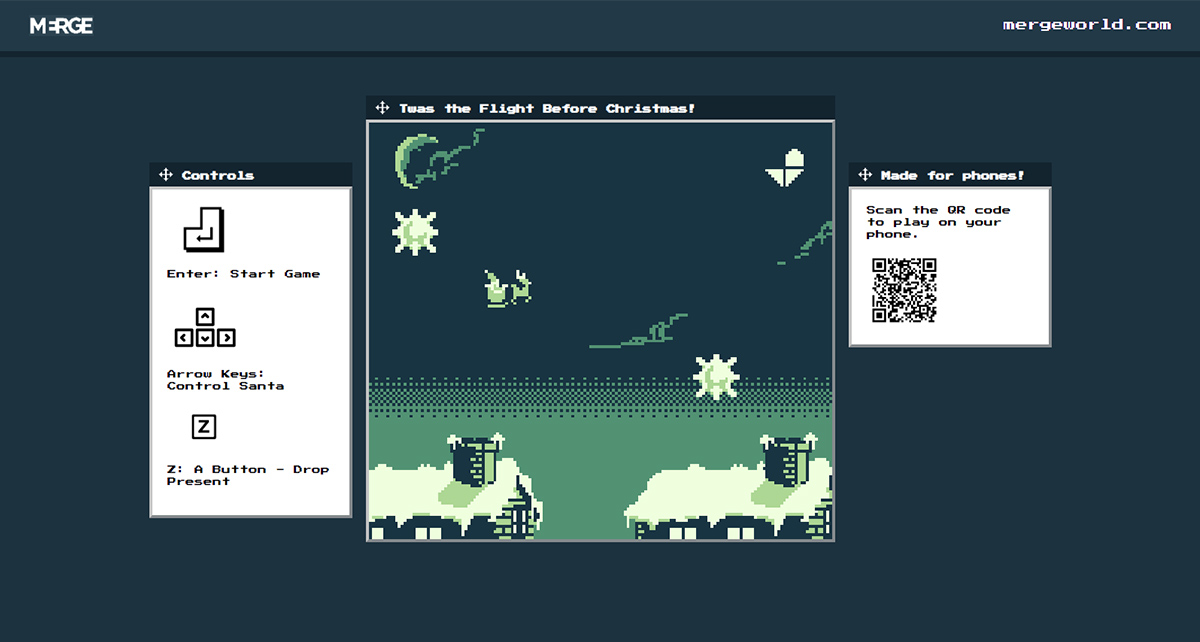Click the spiky snowball near the horizon

click(716, 377)
